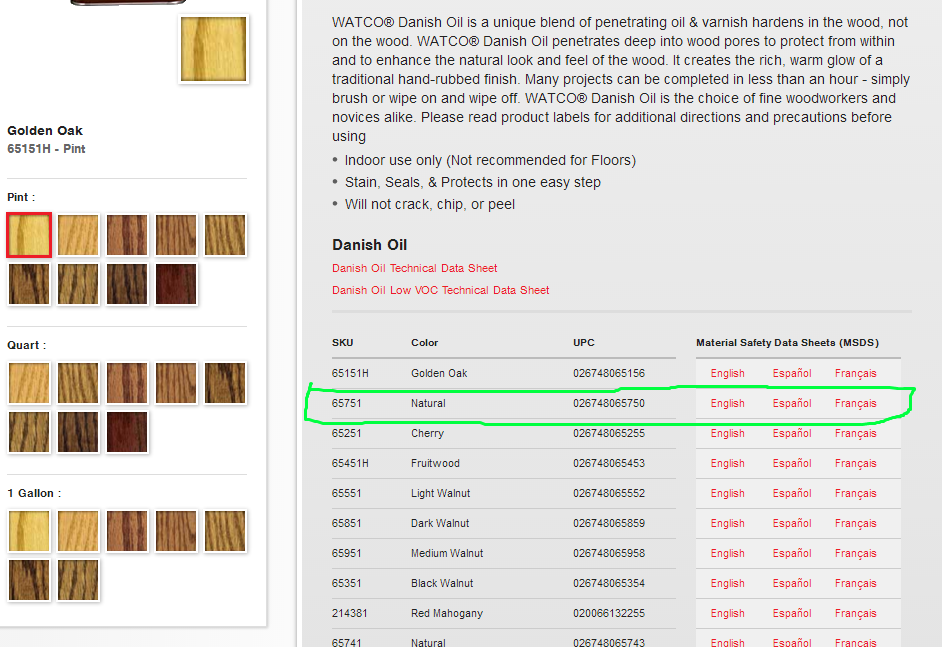Open Français MSDS for Light Walnut
The image size is (945, 647).
(x=856, y=493)
